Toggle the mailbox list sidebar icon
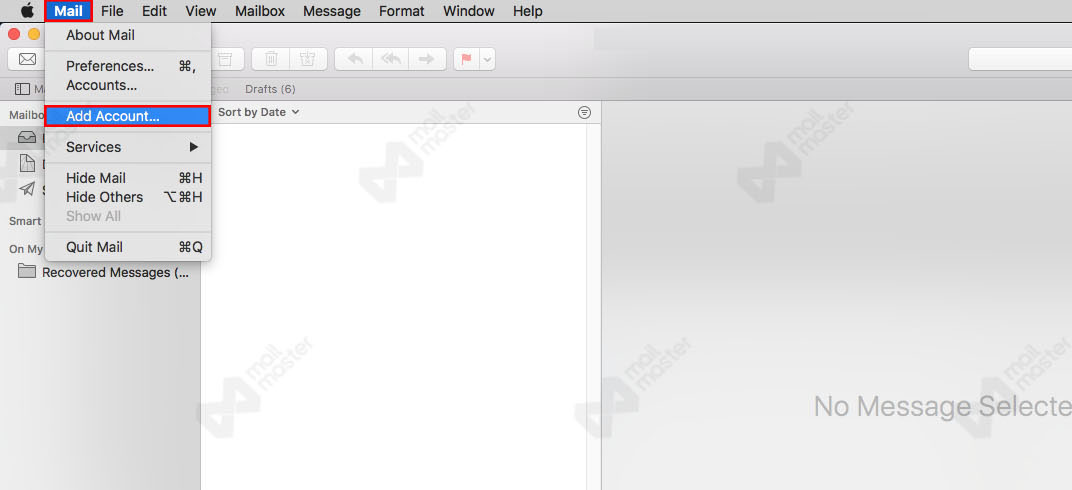 click(x=23, y=90)
